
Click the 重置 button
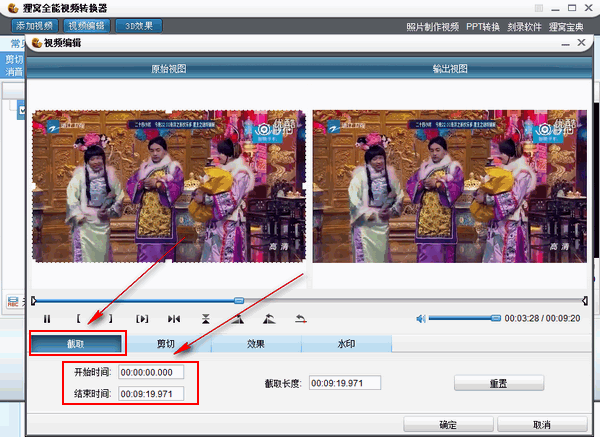tap(499, 383)
